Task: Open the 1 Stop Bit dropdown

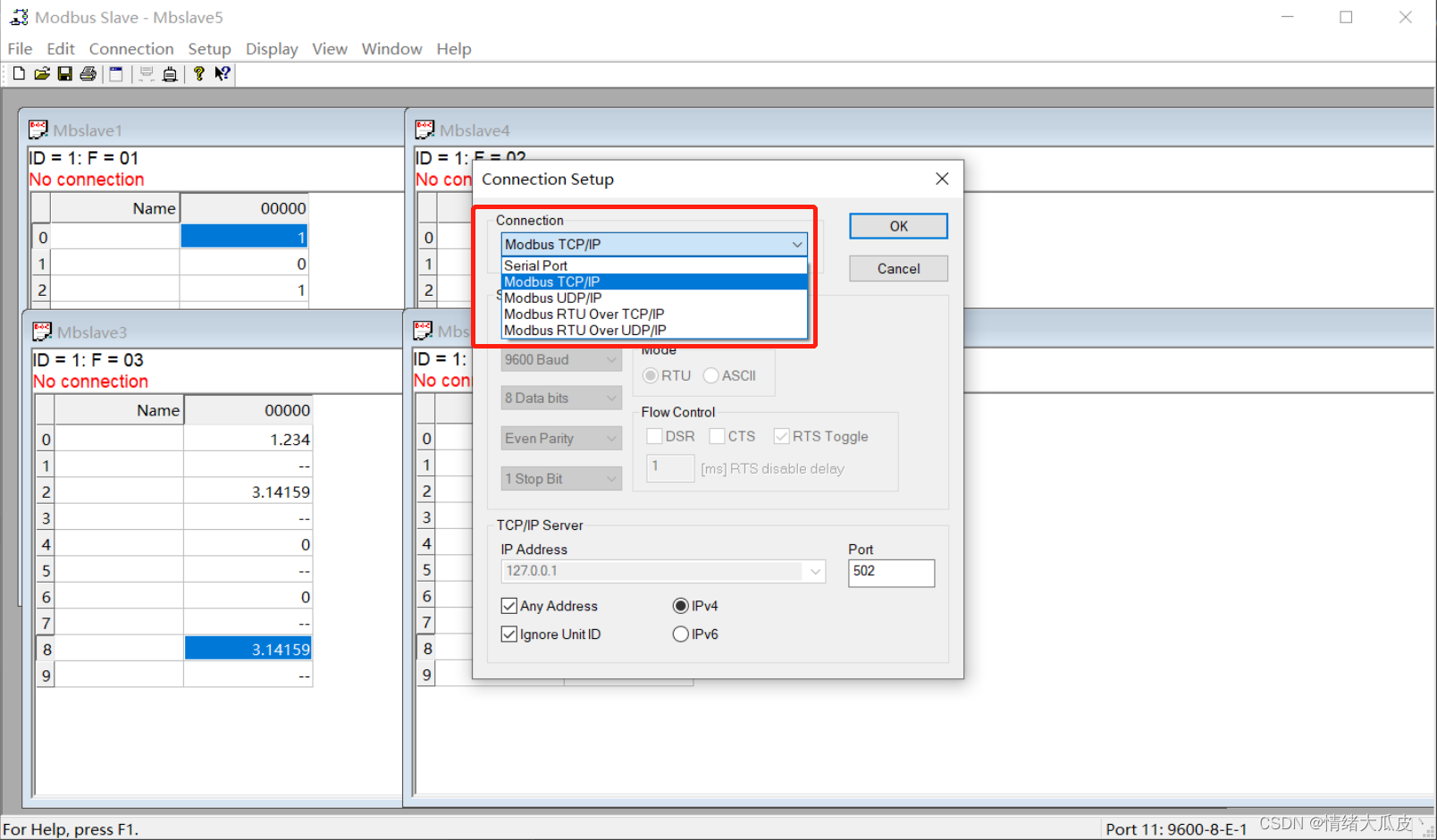Action: coord(561,478)
